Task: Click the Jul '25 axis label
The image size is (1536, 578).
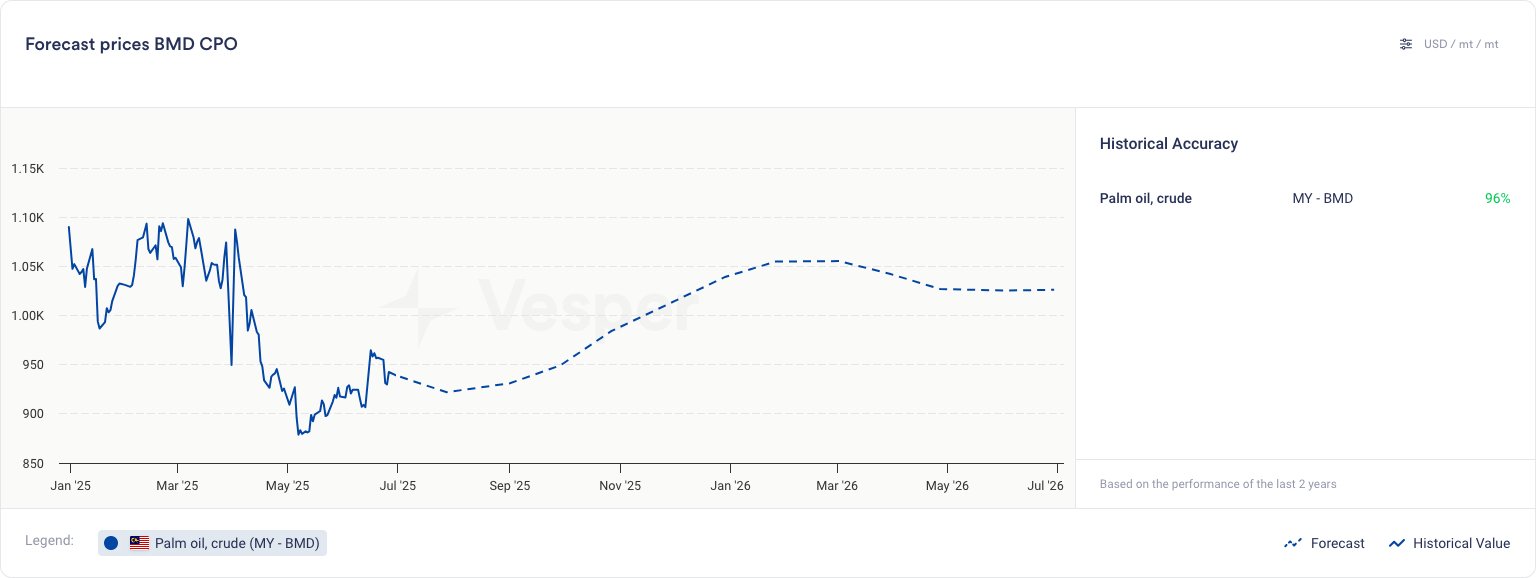Action: (397, 486)
